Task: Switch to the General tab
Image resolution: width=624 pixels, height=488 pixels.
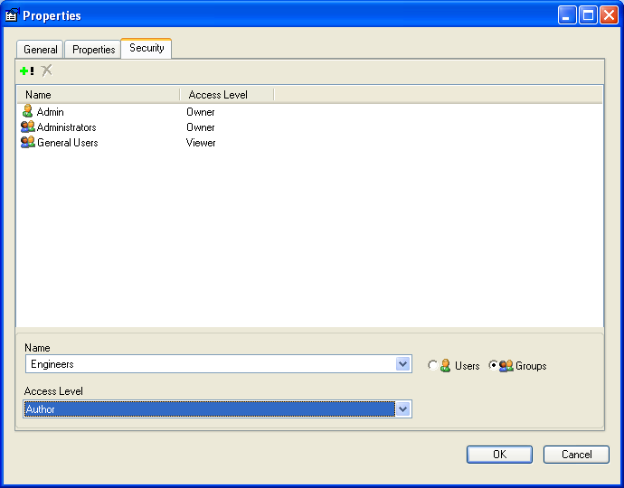Action: click(40, 49)
